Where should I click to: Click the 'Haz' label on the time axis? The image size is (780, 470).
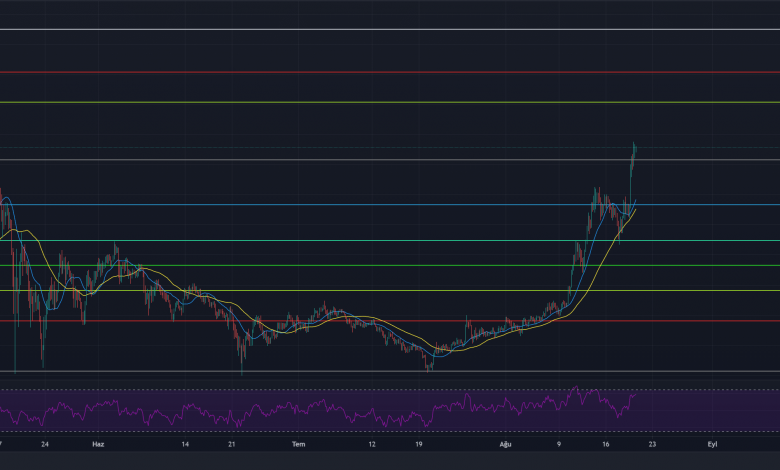click(98, 444)
